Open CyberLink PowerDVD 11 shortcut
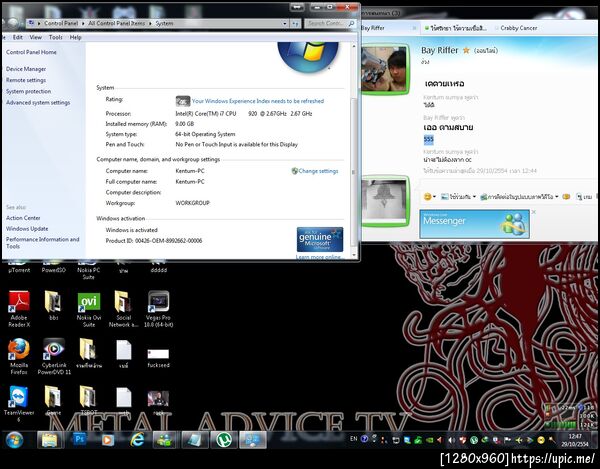 54,356
